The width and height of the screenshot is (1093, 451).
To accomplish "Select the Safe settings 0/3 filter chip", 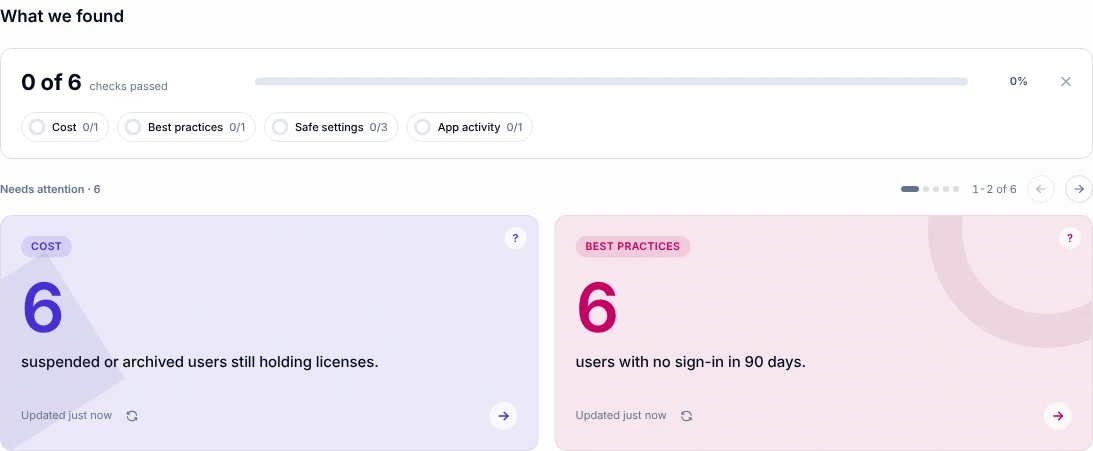I will click(x=331, y=128).
